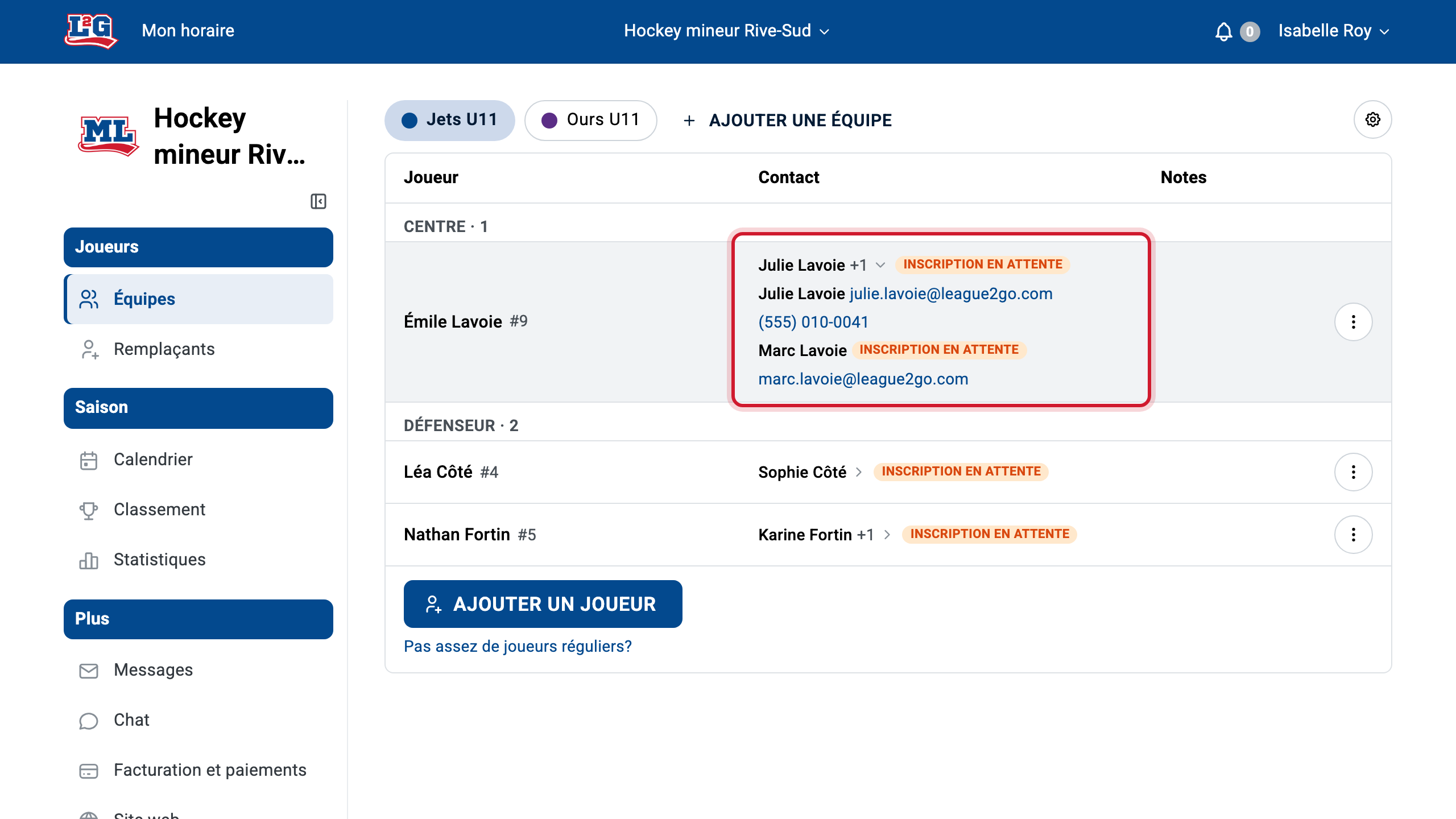Click the Facturation card icon

tap(89, 771)
